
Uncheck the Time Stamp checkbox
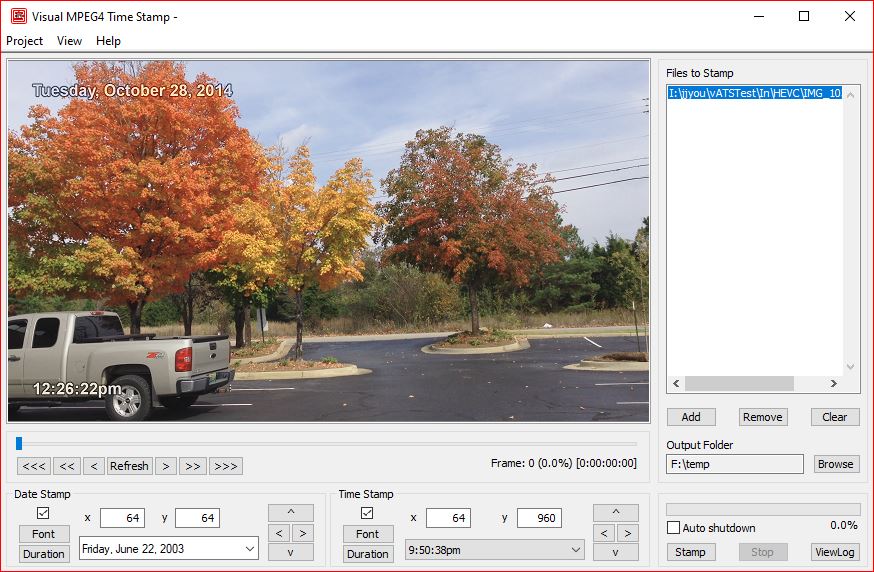click(x=367, y=513)
